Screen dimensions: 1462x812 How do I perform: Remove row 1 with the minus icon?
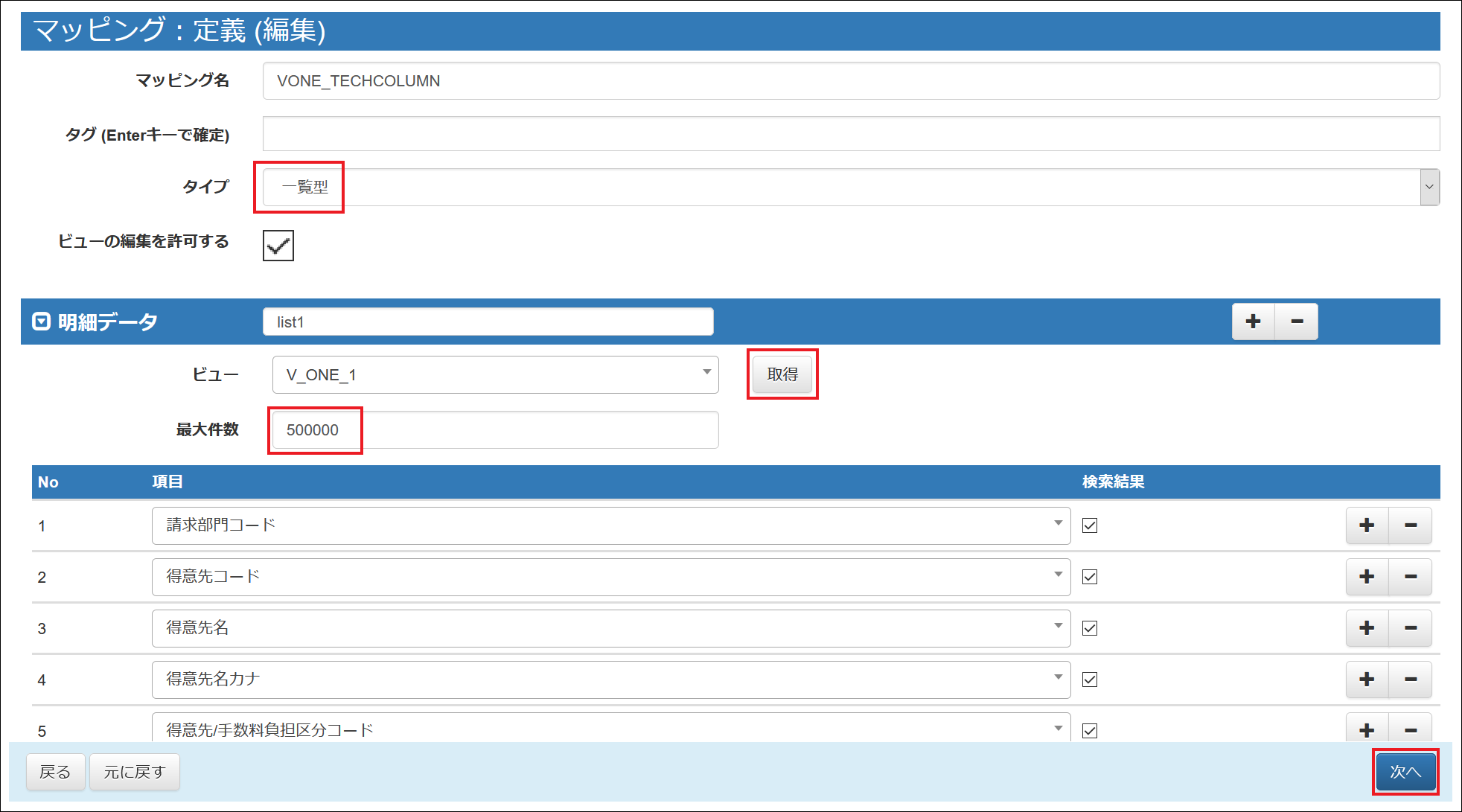coord(1410,525)
